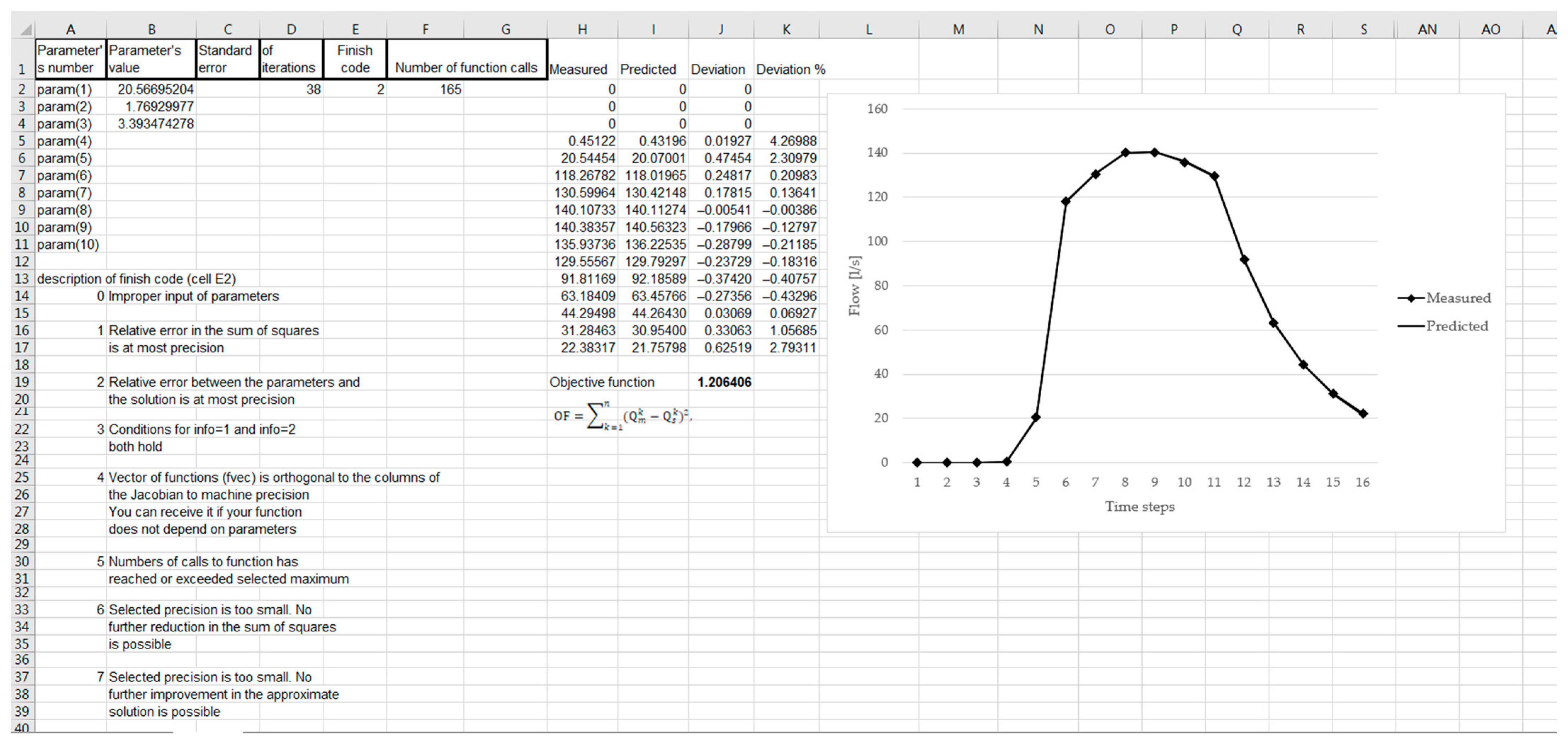Select column AN header
The image size is (1568, 744).
pos(1427,29)
